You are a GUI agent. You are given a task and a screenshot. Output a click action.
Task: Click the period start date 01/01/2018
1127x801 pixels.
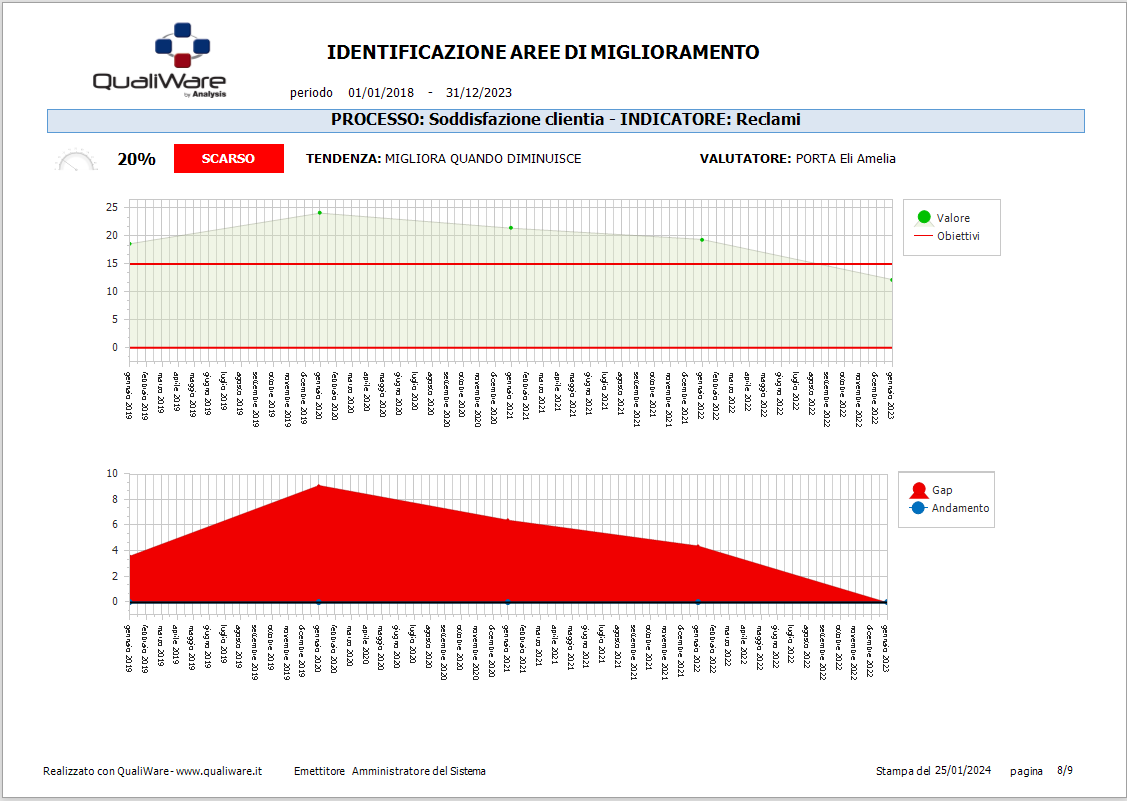point(381,93)
